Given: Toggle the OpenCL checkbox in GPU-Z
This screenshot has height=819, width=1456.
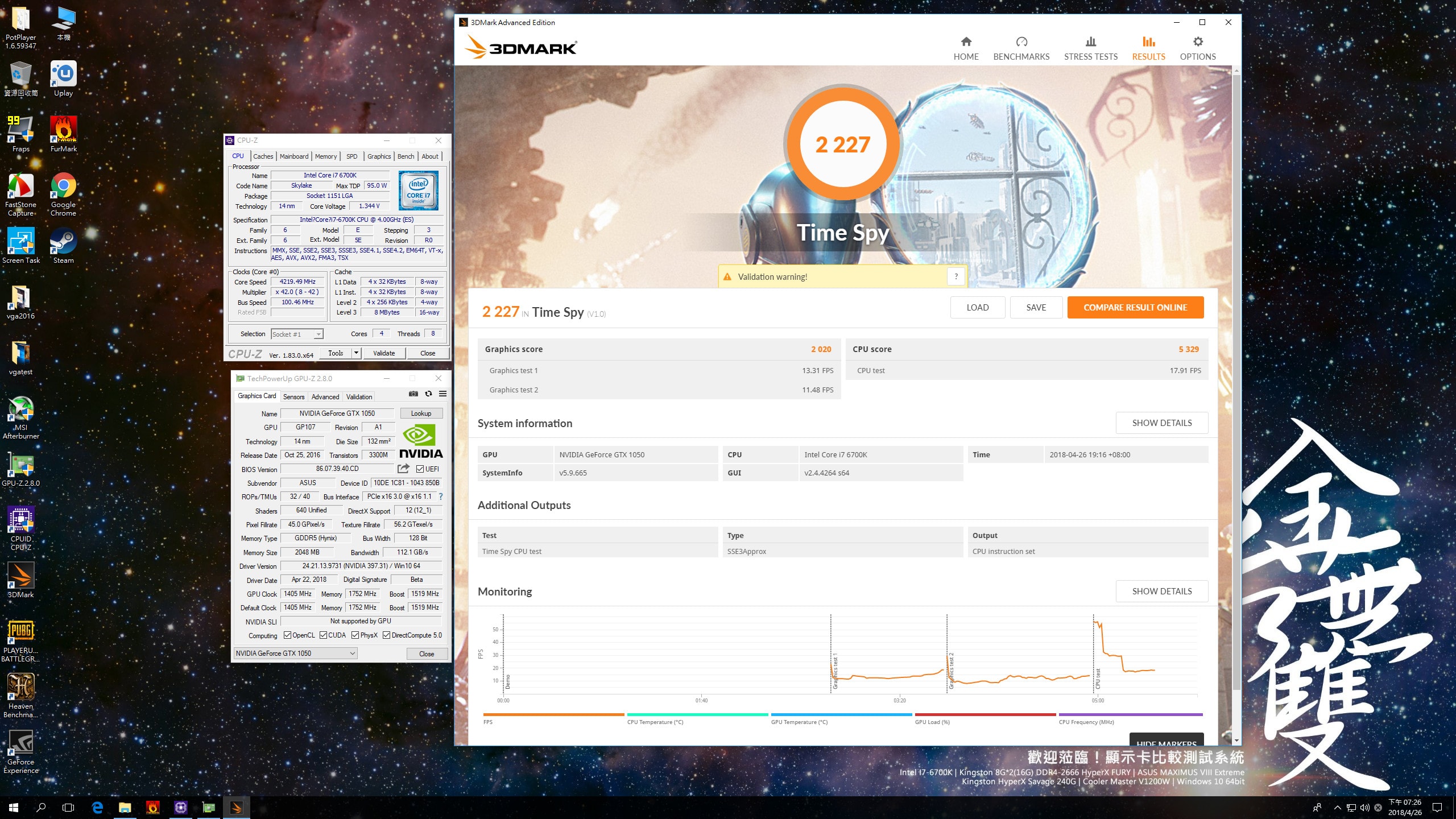Looking at the screenshot, I should pos(287,635).
